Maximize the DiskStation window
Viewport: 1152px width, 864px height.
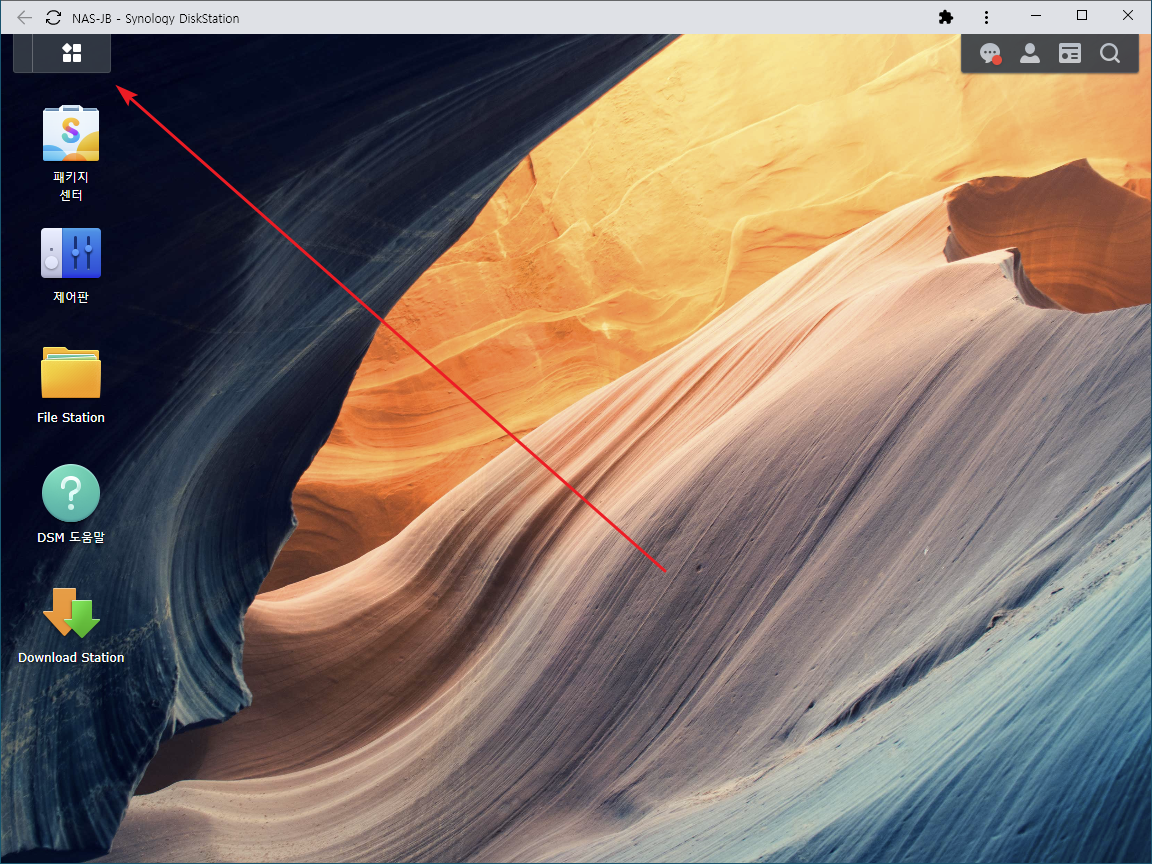click(1081, 15)
